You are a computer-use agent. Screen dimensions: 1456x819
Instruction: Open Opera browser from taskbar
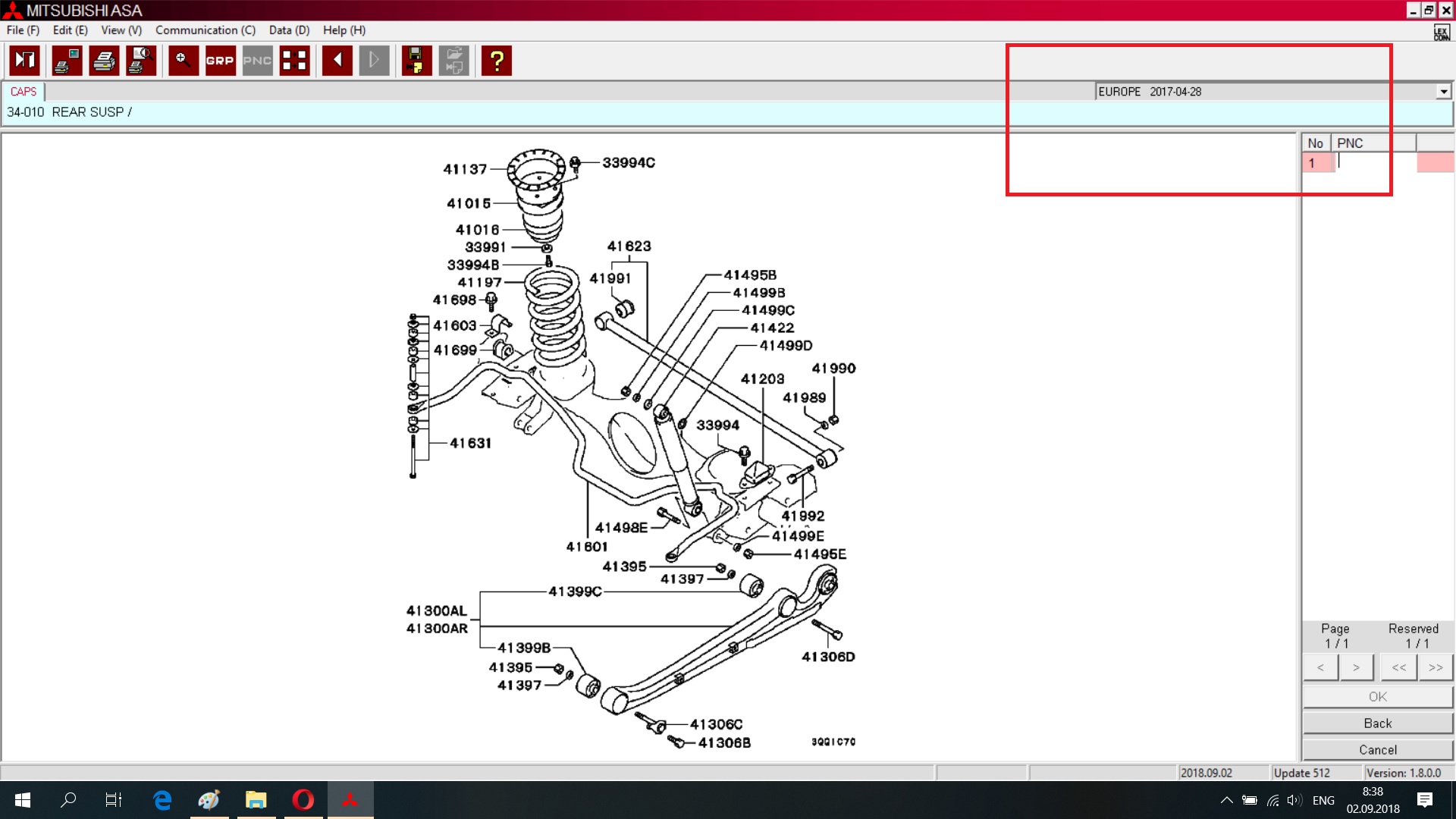303,800
